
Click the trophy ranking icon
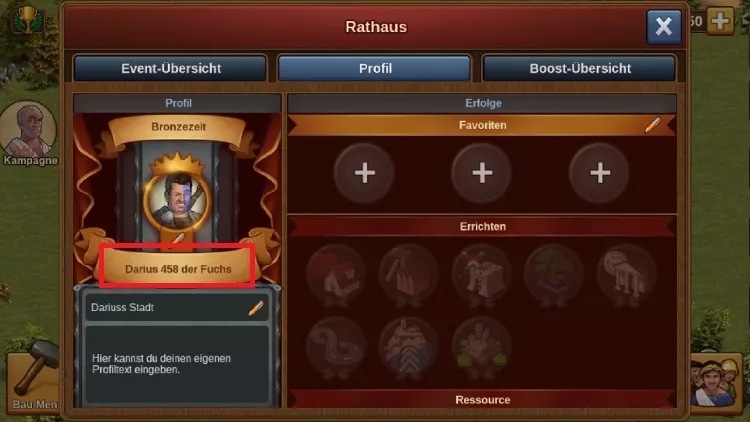pos(28,19)
